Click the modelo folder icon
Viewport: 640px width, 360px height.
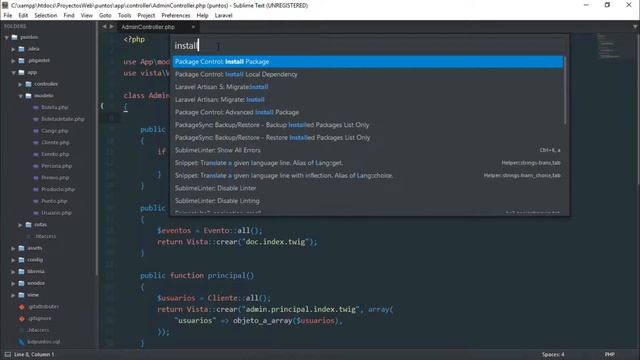[x=29, y=96]
